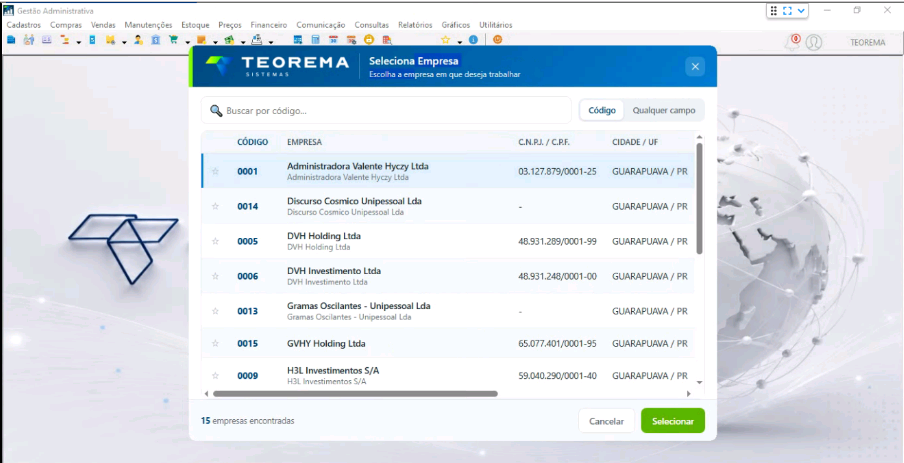Click CNPJ 48.931.289/0001-99 cell
This screenshot has height=463, width=904.
click(557, 241)
